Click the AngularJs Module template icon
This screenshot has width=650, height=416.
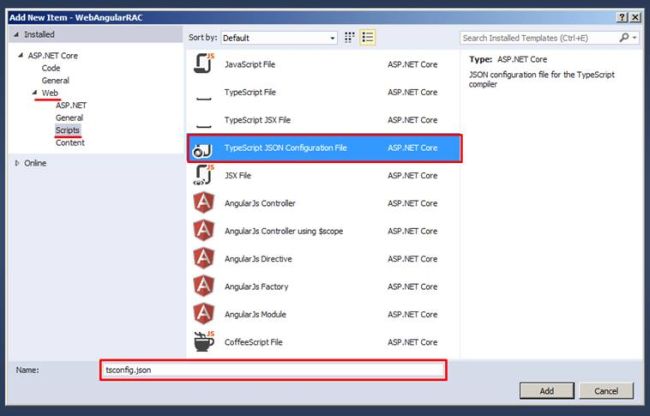click(204, 314)
